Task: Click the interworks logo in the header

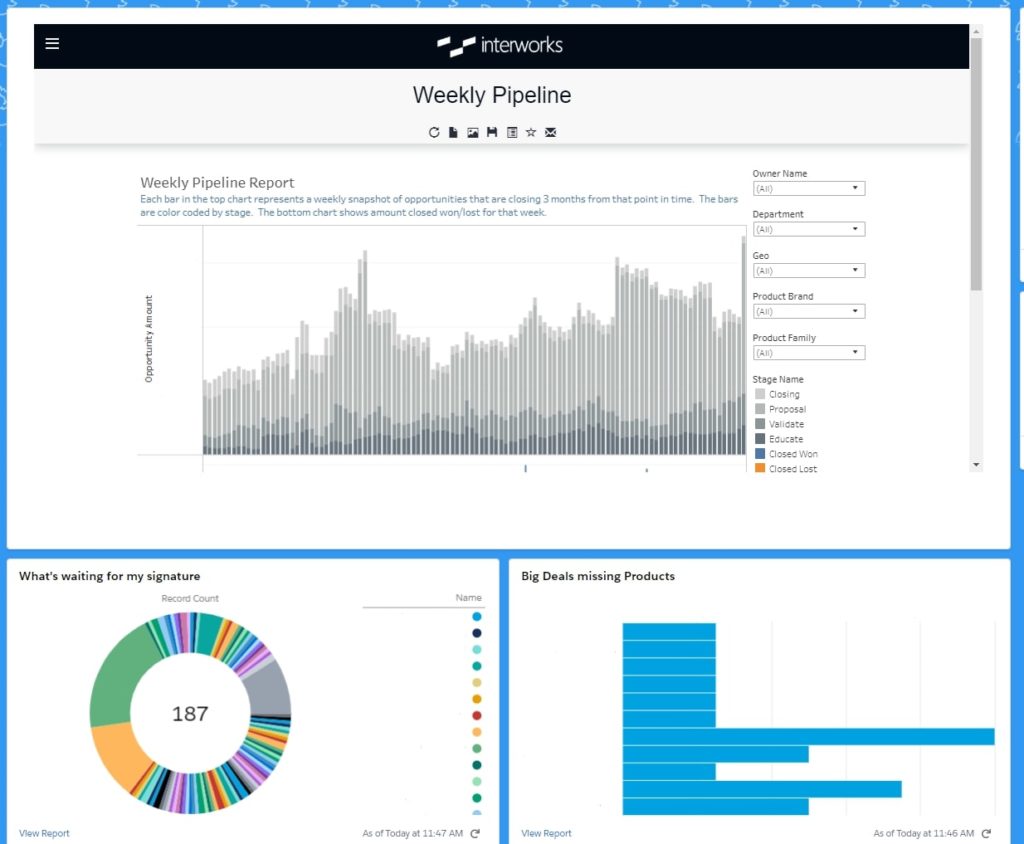Action: [498, 45]
